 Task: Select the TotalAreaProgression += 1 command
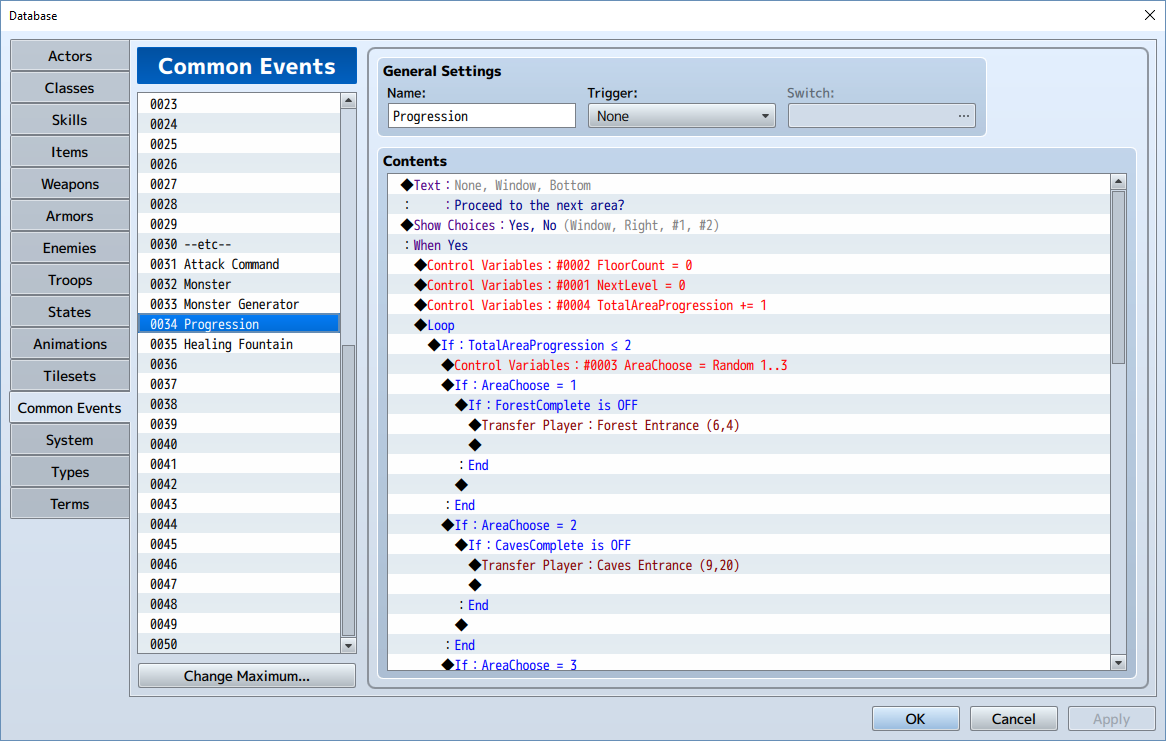tap(749, 306)
